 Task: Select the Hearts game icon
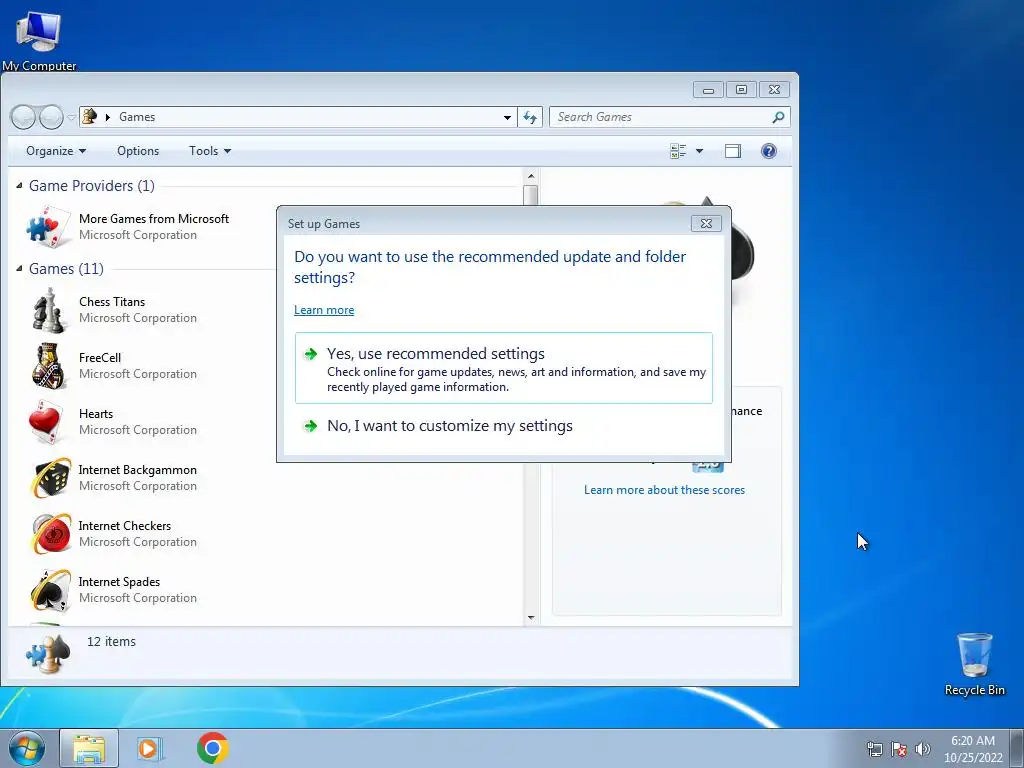point(46,422)
